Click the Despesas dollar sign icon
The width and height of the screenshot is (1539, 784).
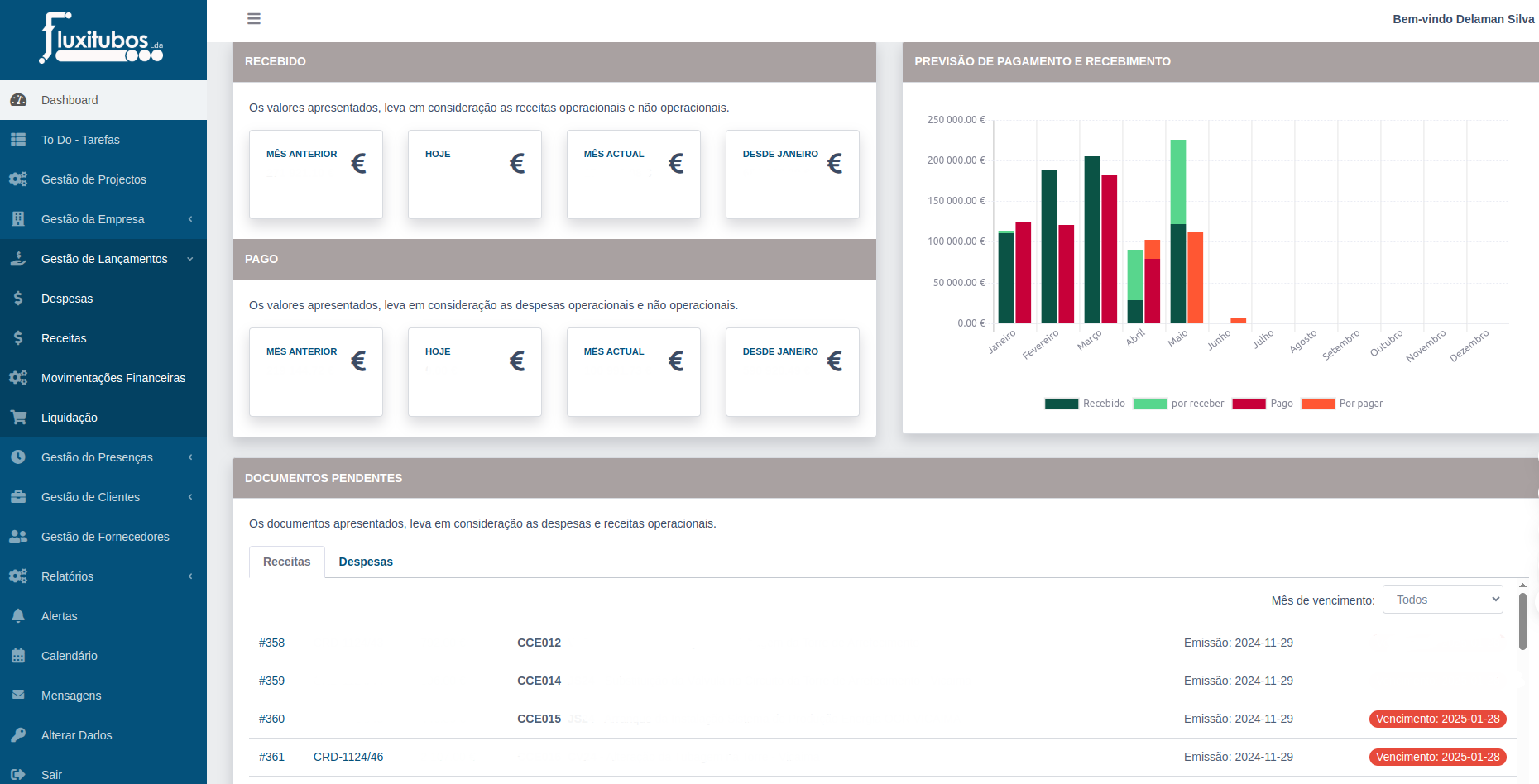pos(18,299)
